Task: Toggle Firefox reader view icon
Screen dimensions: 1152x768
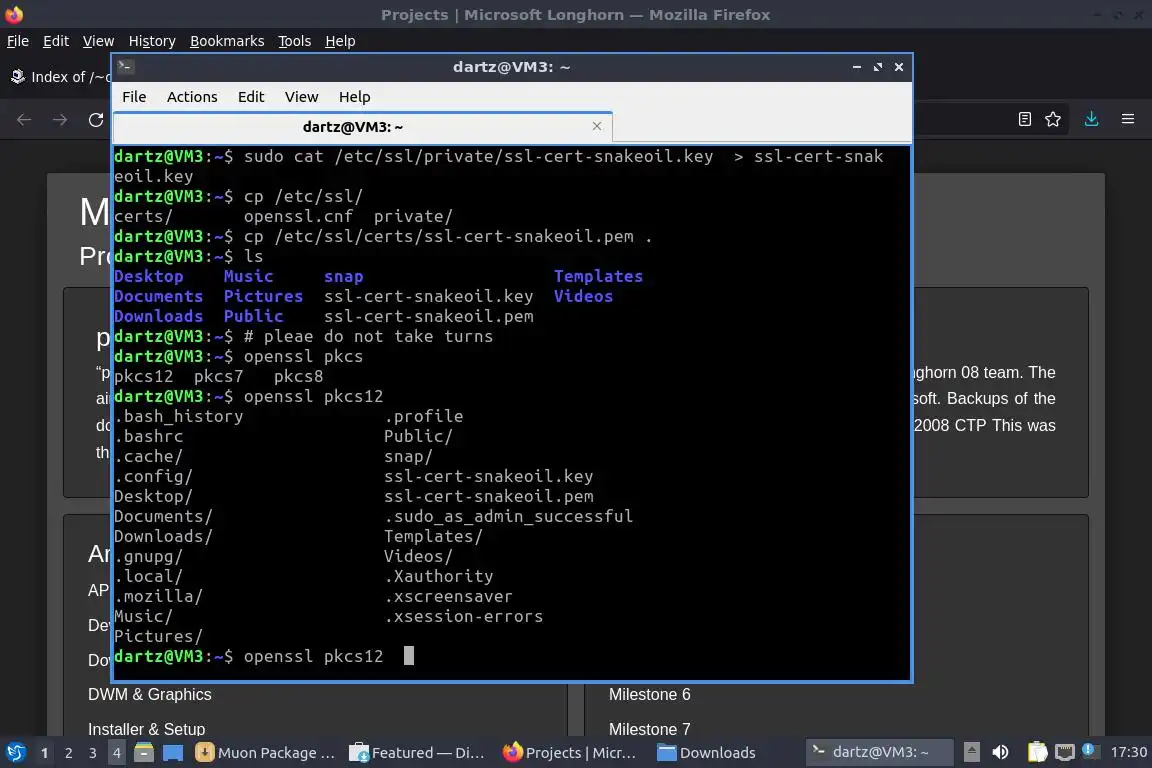Action: click(1025, 119)
